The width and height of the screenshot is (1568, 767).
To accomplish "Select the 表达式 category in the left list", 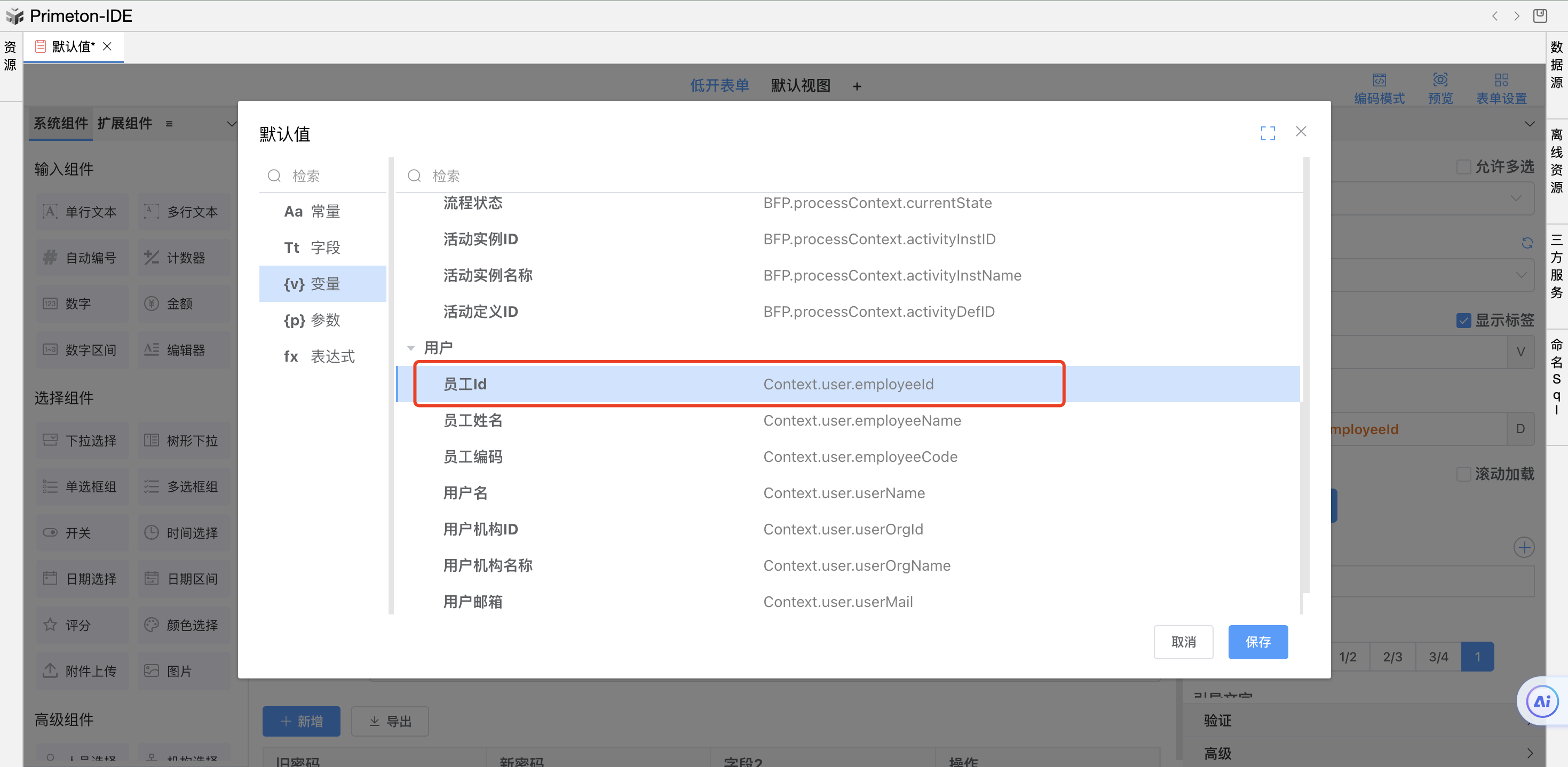I will click(x=321, y=356).
